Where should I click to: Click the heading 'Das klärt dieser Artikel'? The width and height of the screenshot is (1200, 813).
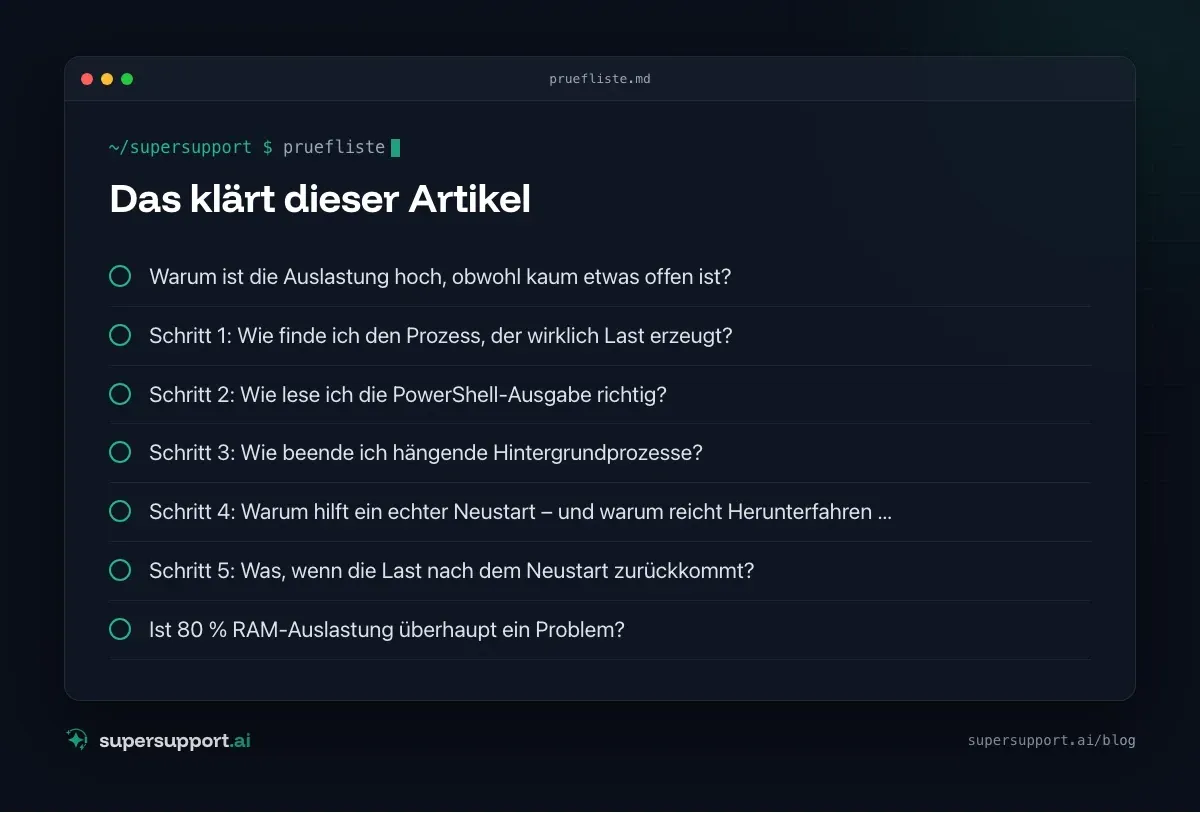(x=320, y=199)
